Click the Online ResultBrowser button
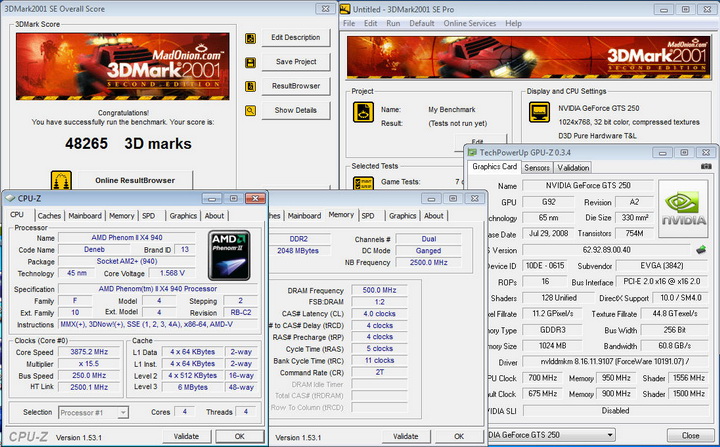Screen dimensions: 720x447 tap(135, 180)
